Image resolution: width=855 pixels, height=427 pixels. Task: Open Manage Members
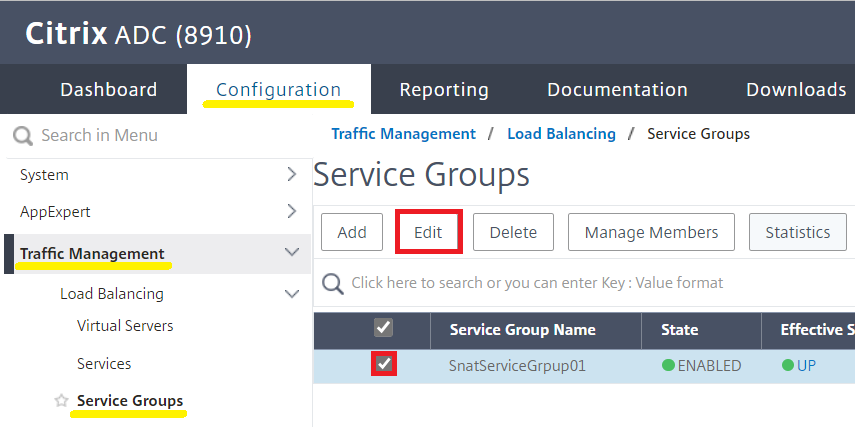651,232
